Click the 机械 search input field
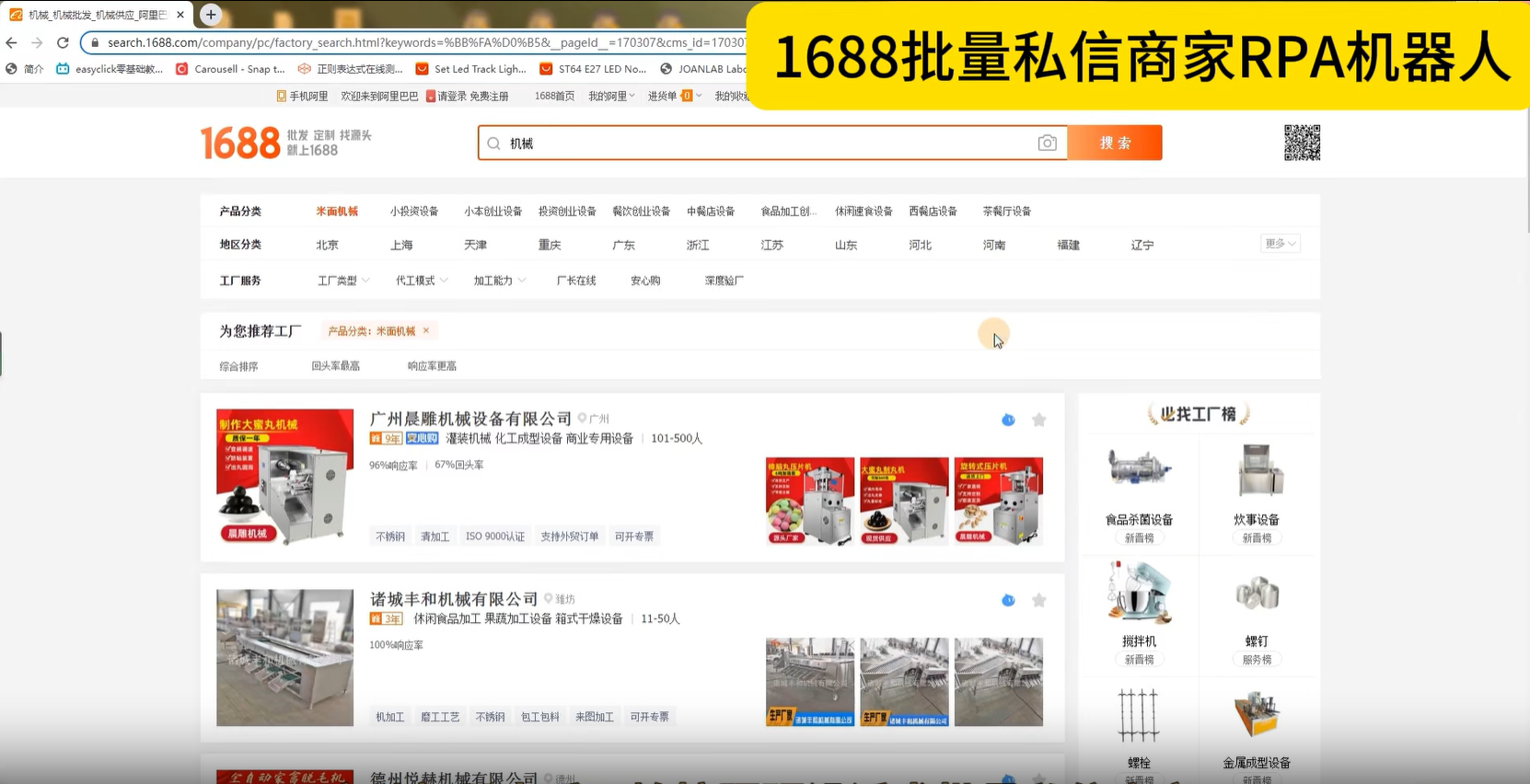The width and height of the screenshot is (1530, 784). (x=771, y=144)
